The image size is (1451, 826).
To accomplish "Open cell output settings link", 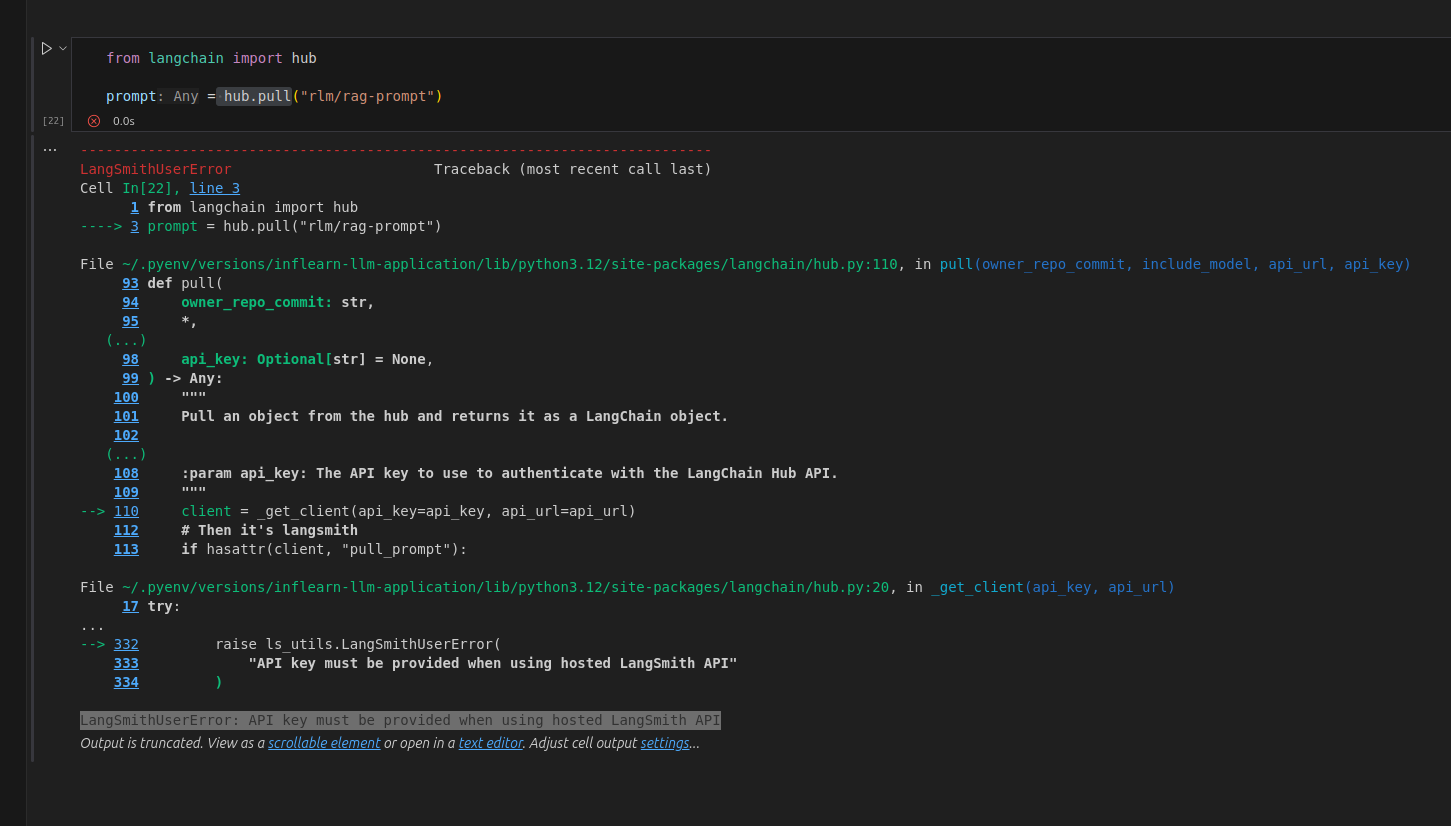I will coord(665,743).
